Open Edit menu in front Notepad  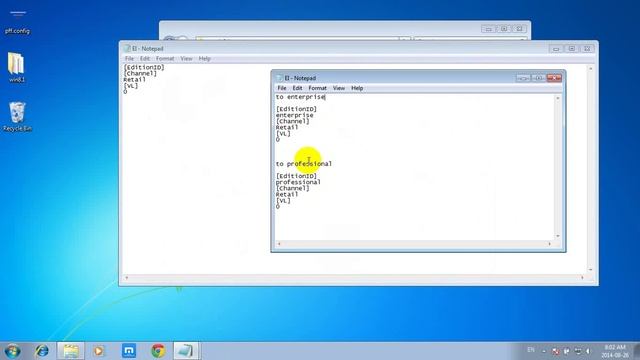pos(297,88)
